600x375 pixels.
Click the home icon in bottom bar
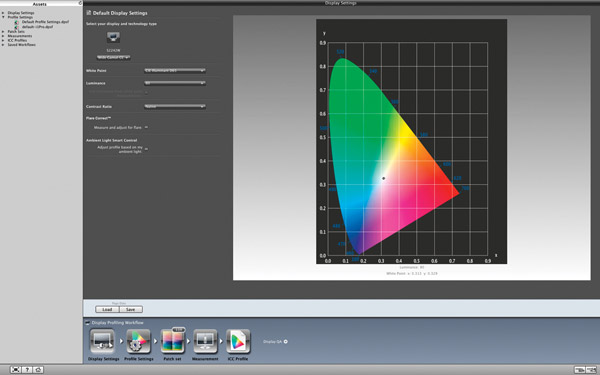pos(38,369)
